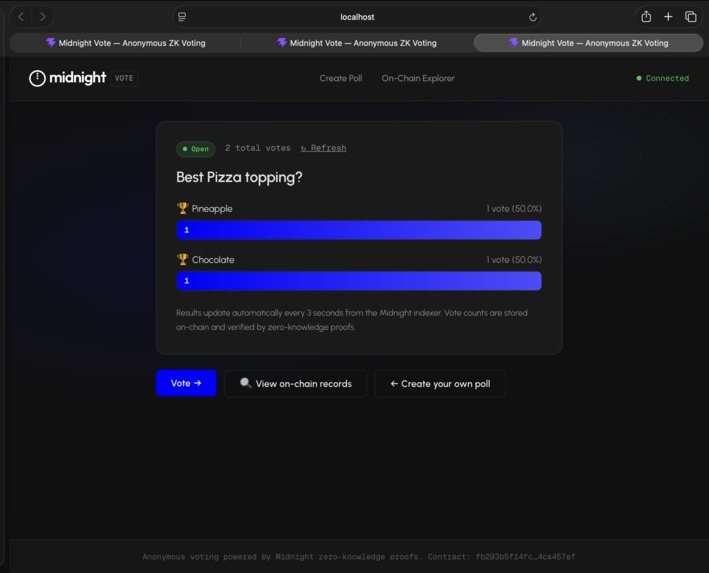Click the contract address in the footer
Viewport: 709px width, 573px height.
[x=525, y=557]
